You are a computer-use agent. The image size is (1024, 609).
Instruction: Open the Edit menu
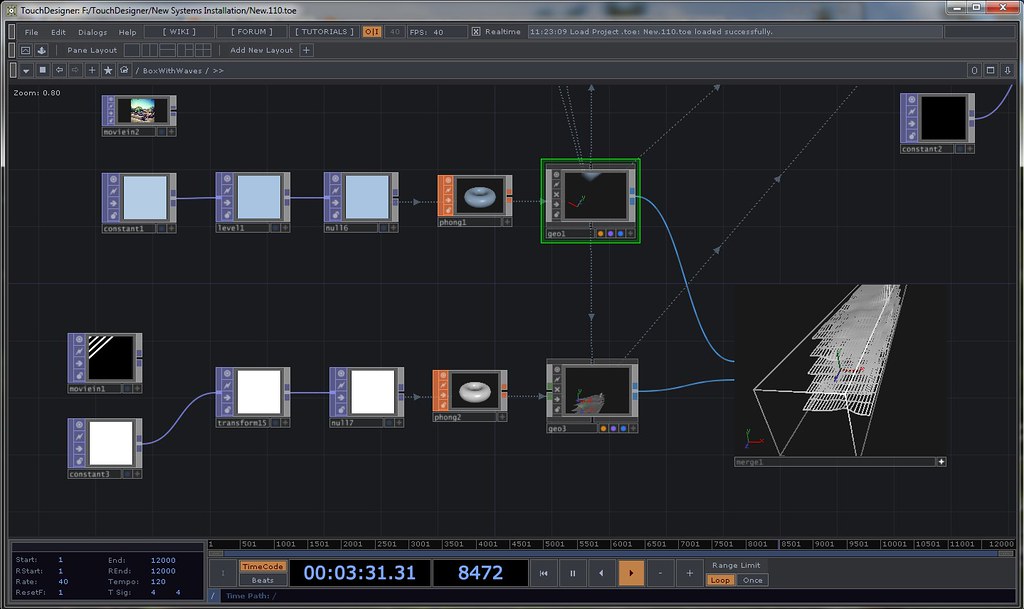click(59, 32)
